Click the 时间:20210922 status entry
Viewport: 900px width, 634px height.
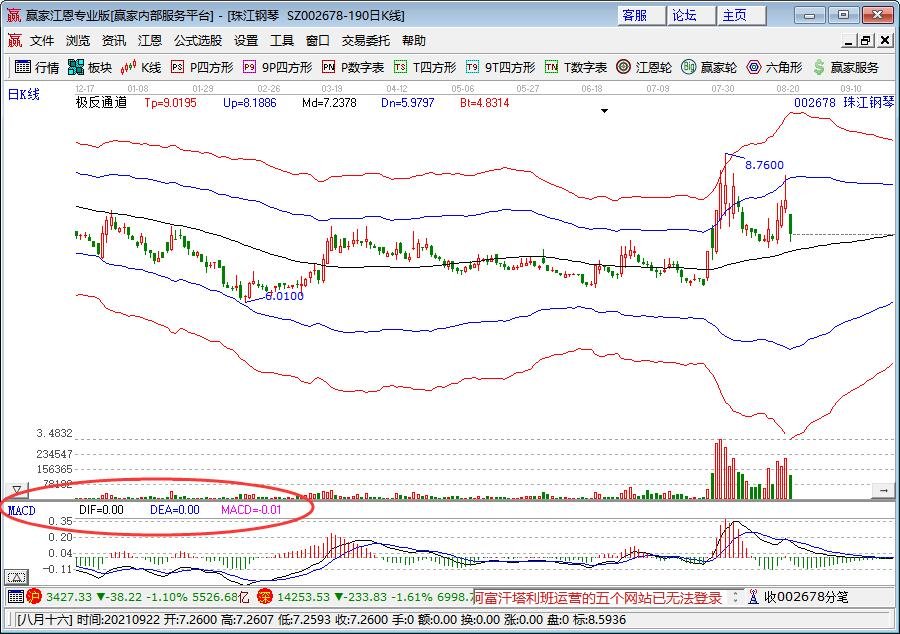coord(118,620)
